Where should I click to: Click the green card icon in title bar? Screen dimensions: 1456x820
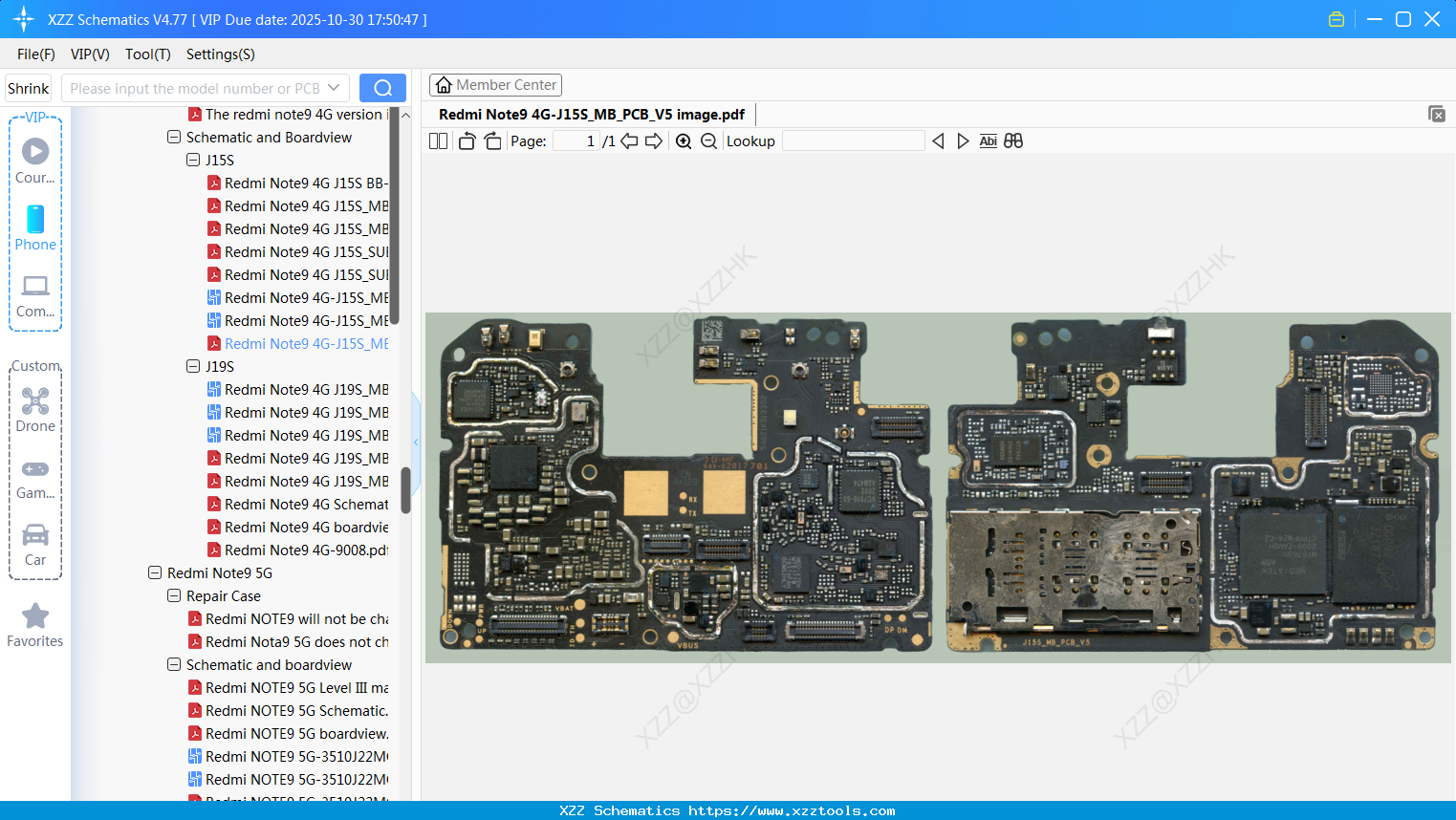coord(1336,18)
